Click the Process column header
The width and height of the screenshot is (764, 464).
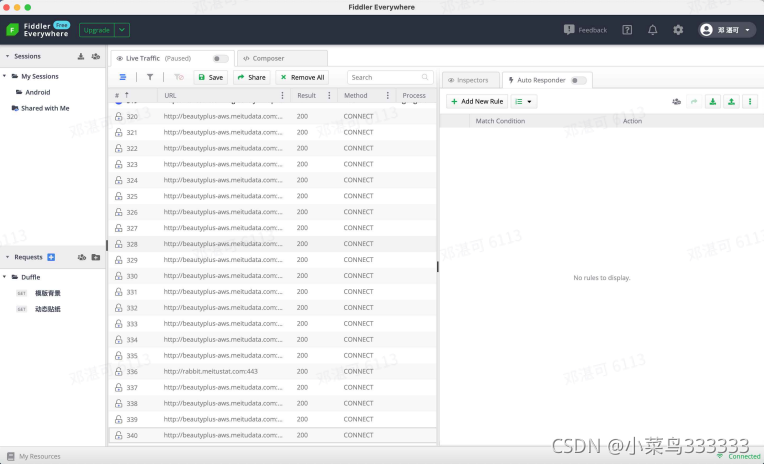414,96
